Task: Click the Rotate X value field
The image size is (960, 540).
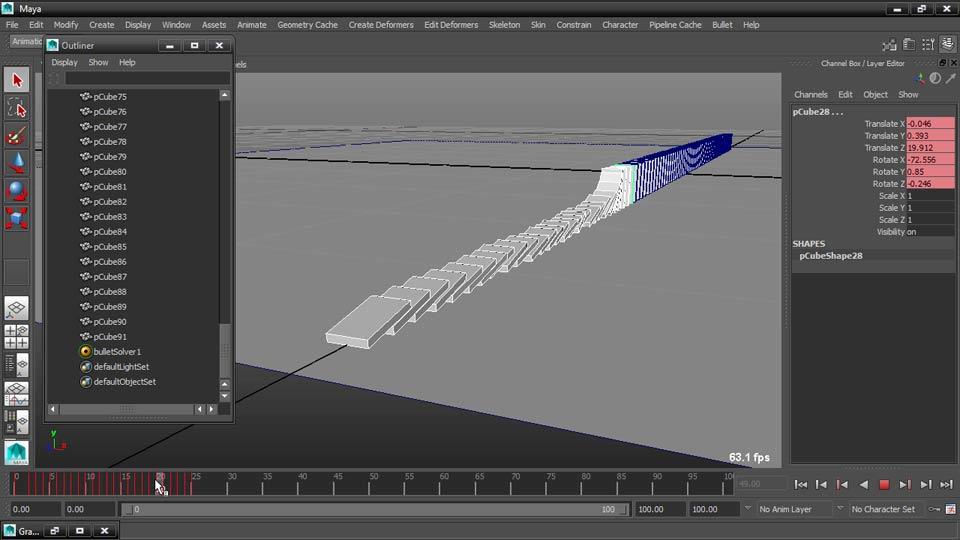Action: 930,160
